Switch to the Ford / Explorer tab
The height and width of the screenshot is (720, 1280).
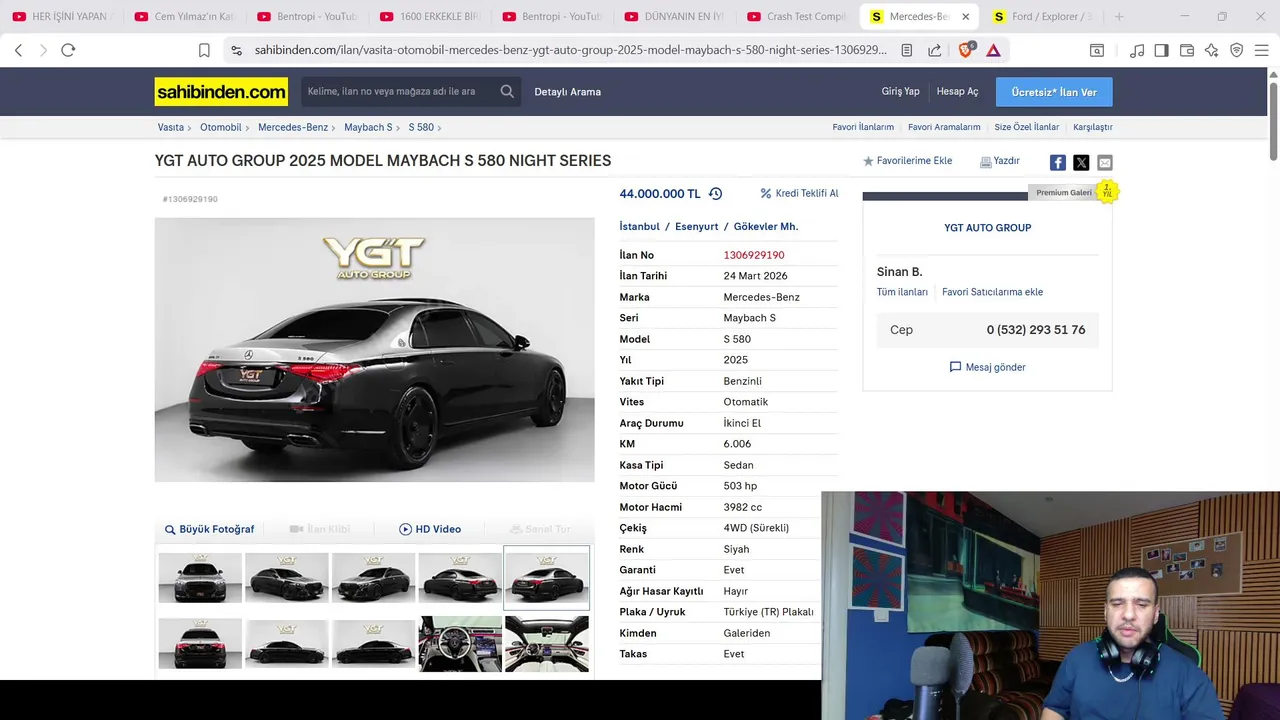coord(1043,16)
